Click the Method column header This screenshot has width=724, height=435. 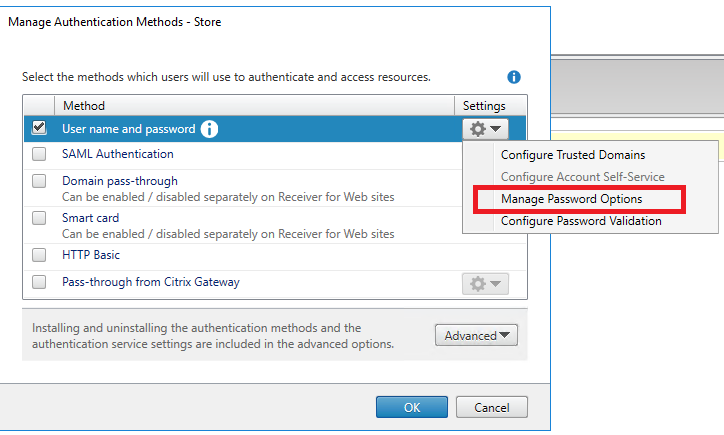coord(84,106)
